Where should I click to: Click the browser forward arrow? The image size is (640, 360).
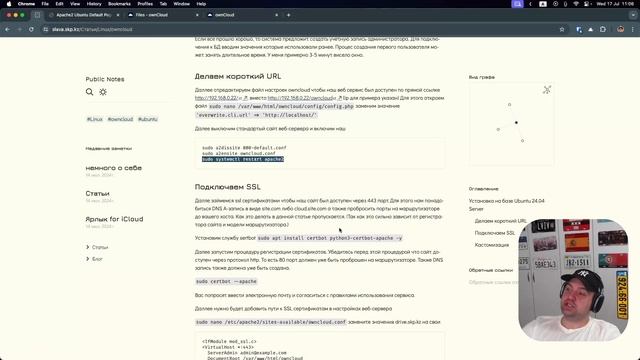19,29
